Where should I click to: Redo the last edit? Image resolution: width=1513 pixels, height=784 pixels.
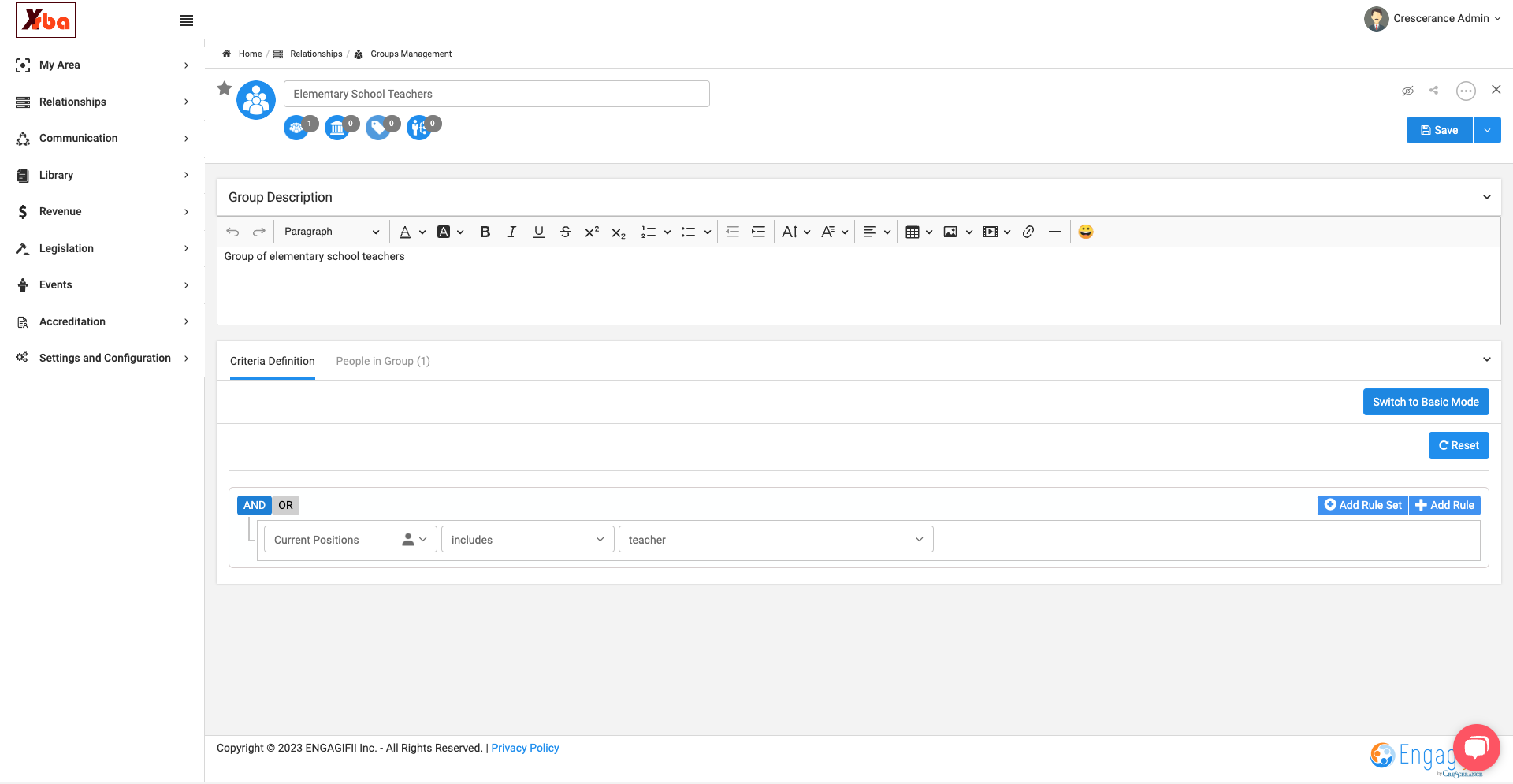(x=259, y=232)
